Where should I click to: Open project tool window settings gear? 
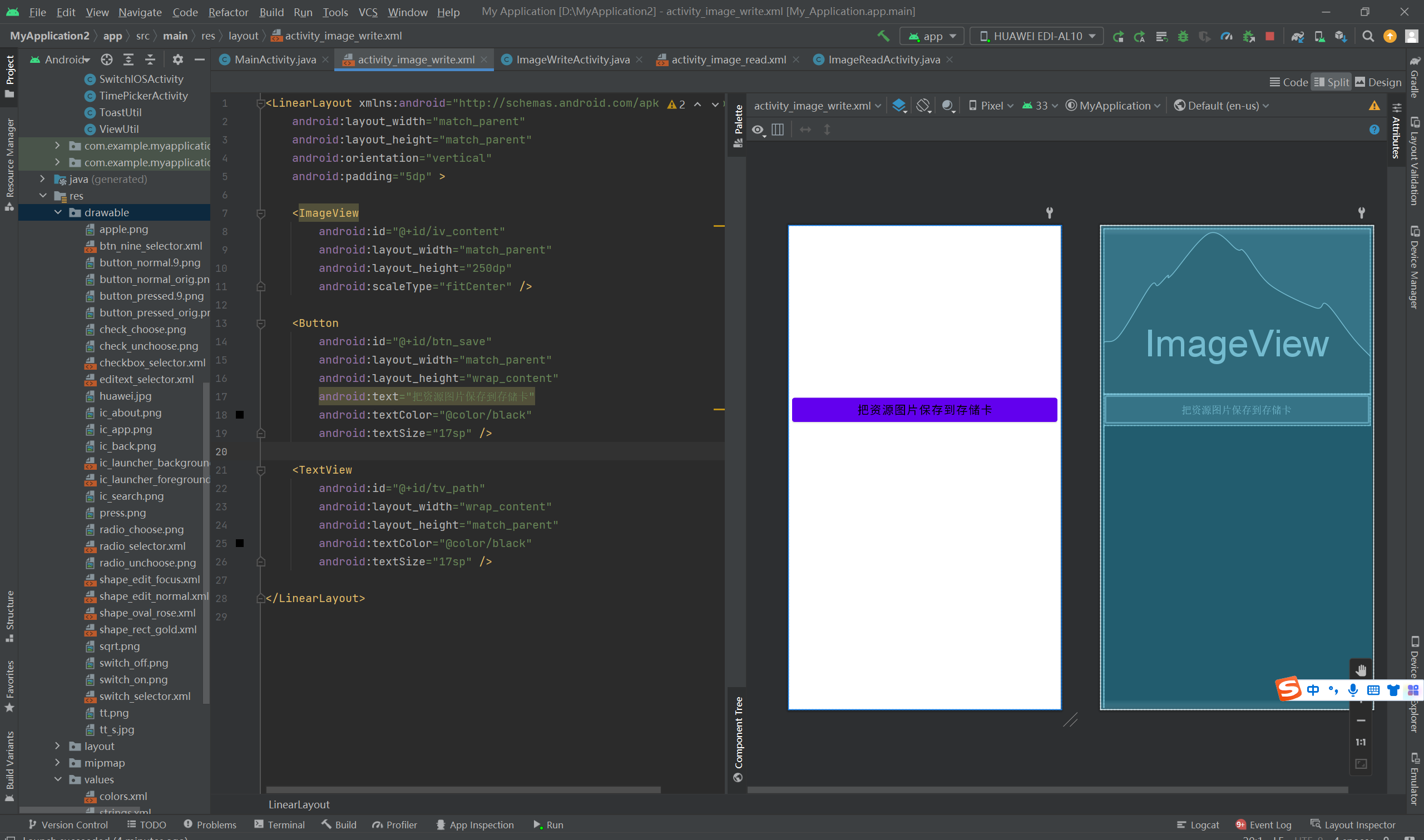178,59
